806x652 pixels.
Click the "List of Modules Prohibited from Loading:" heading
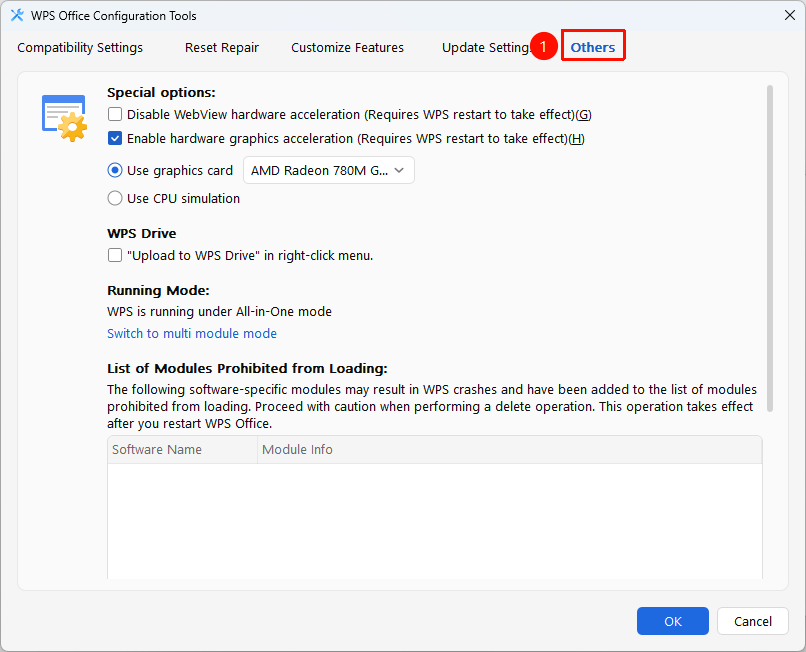[247, 368]
